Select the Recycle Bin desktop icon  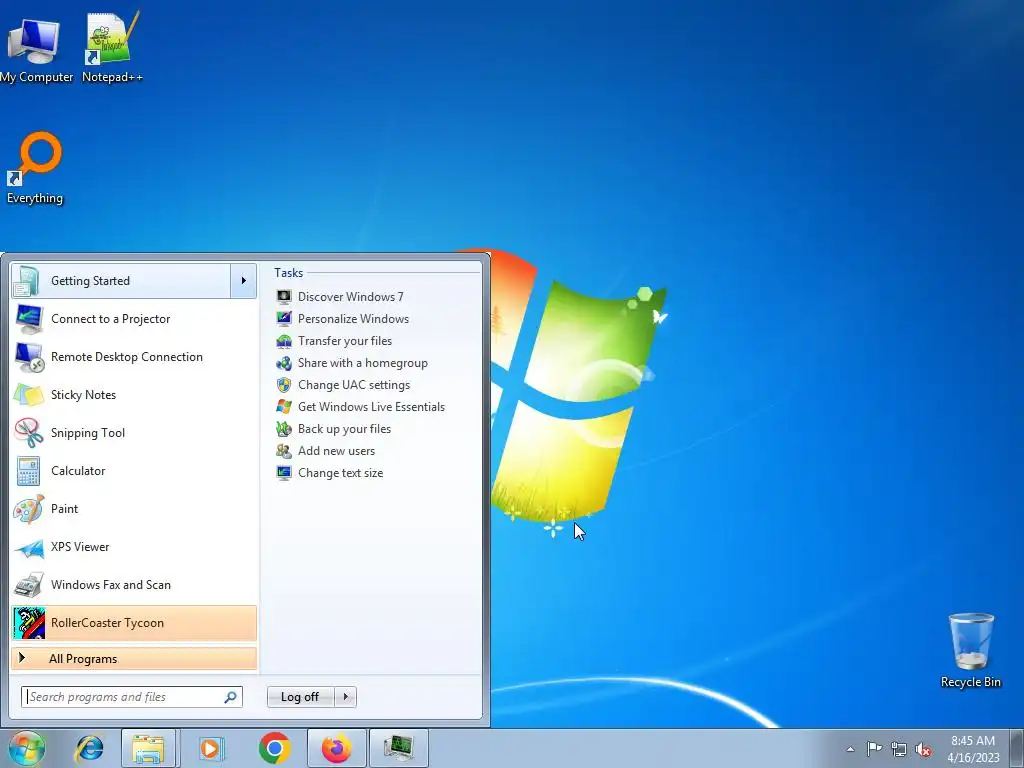click(x=970, y=650)
